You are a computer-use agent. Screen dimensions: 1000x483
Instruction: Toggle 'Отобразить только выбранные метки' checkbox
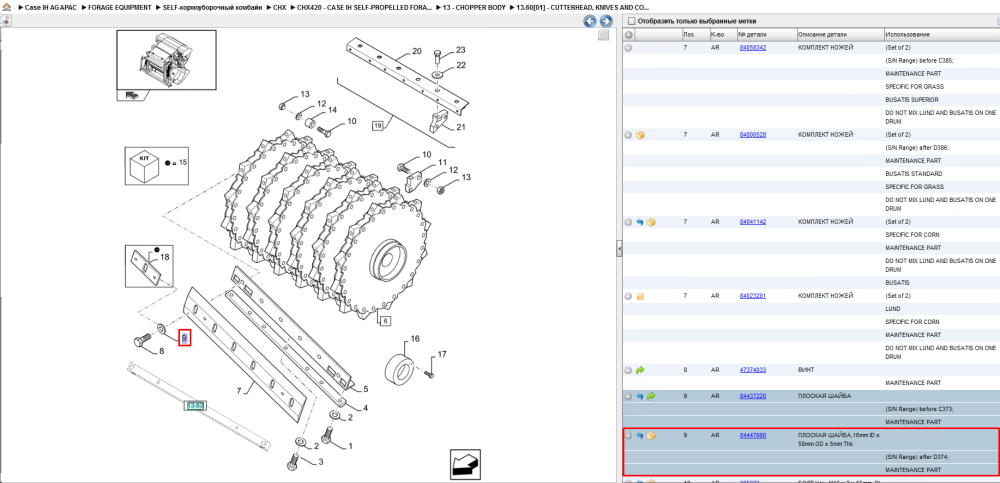point(631,21)
